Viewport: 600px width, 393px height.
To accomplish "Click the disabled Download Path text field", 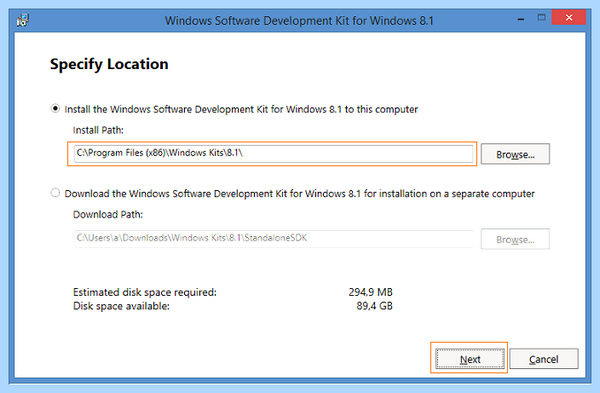I will point(273,238).
